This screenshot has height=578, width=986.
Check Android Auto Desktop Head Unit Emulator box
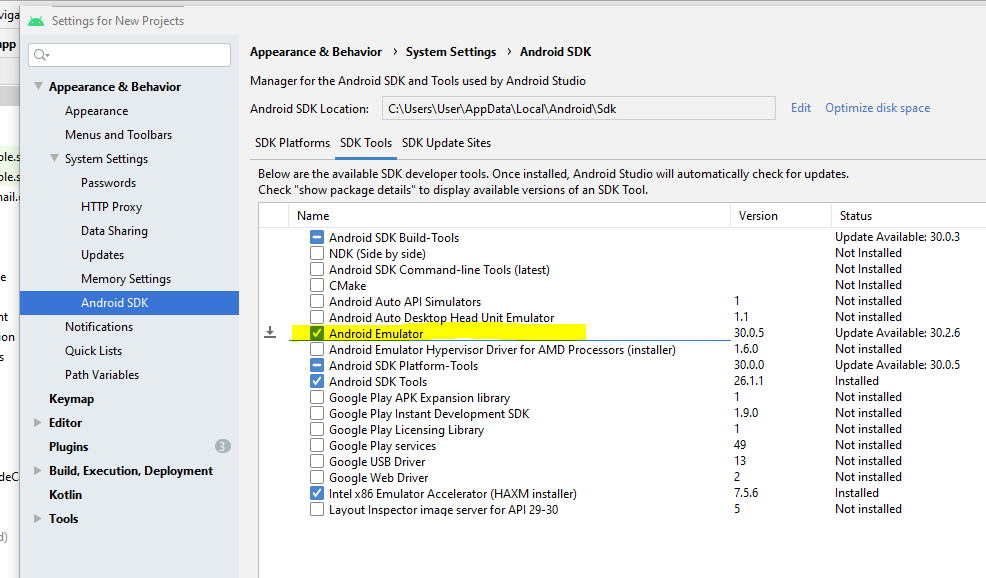pyautogui.click(x=317, y=317)
